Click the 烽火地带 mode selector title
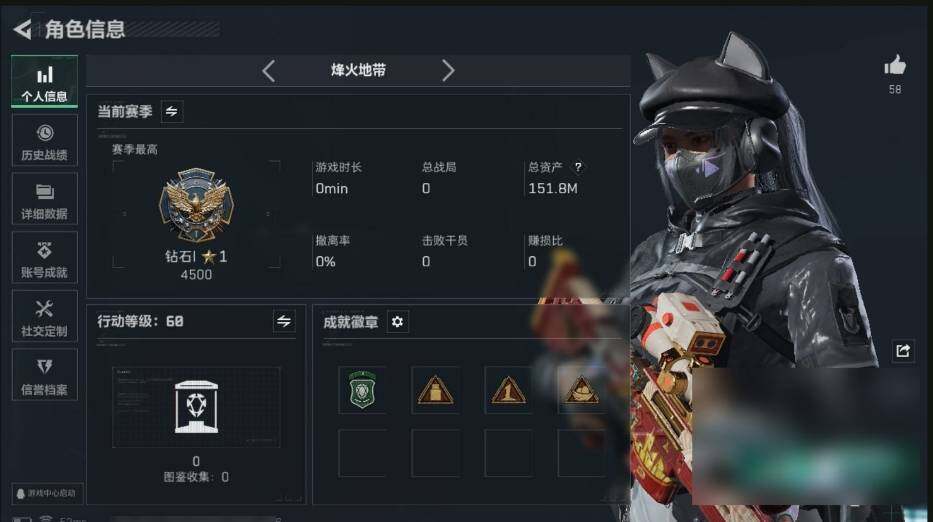Image resolution: width=933 pixels, height=522 pixels. 358,70
